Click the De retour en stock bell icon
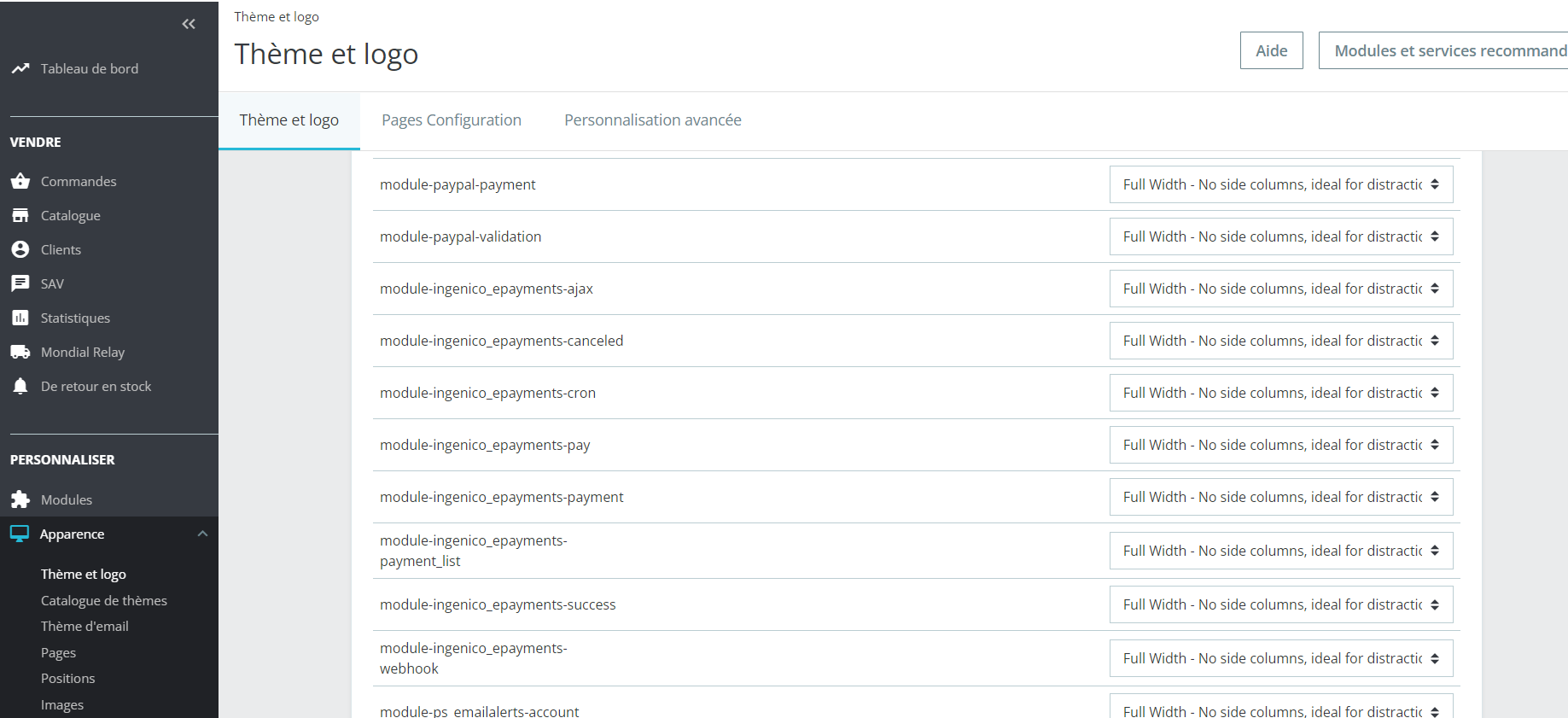This screenshot has width=1568, height=718. (20, 386)
